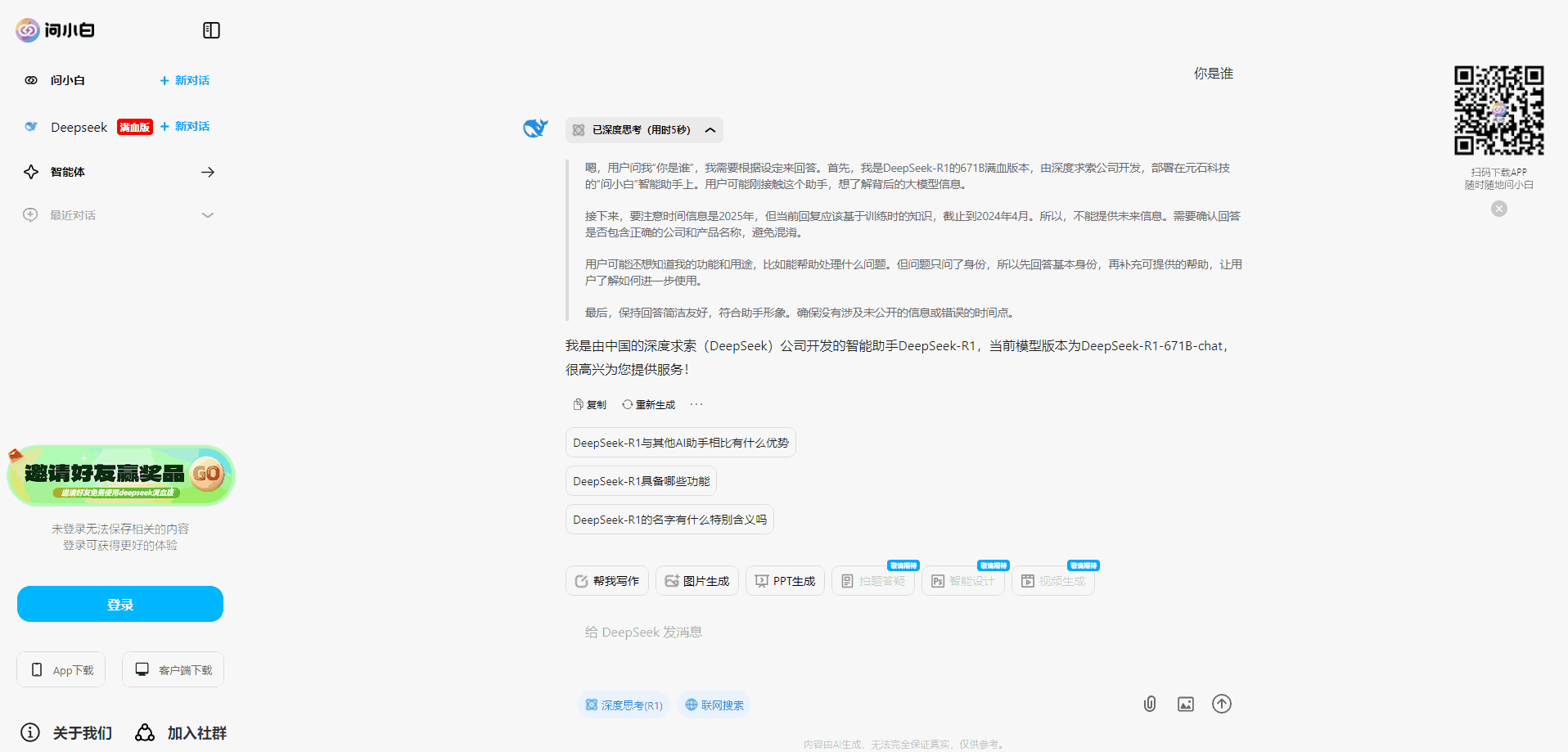Click the brain icon in 已深度思考 header
The height and width of the screenshot is (752, 1568).
tap(579, 130)
